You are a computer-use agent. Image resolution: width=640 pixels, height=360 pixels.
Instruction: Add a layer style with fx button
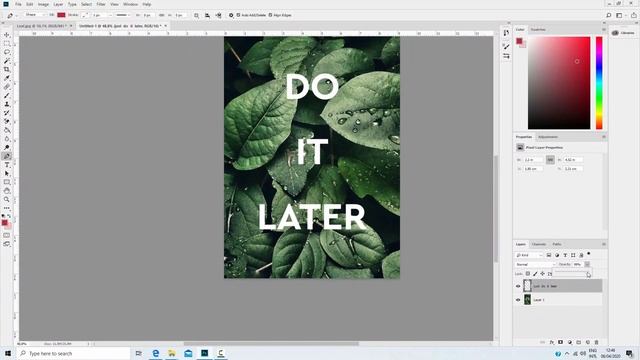tap(551, 342)
